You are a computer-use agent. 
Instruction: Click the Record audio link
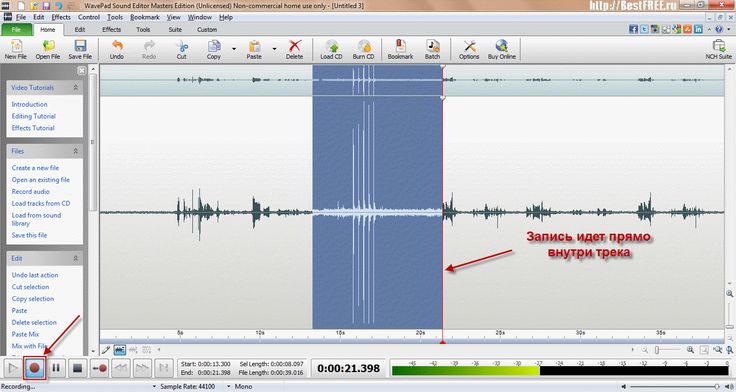[x=31, y=192]
